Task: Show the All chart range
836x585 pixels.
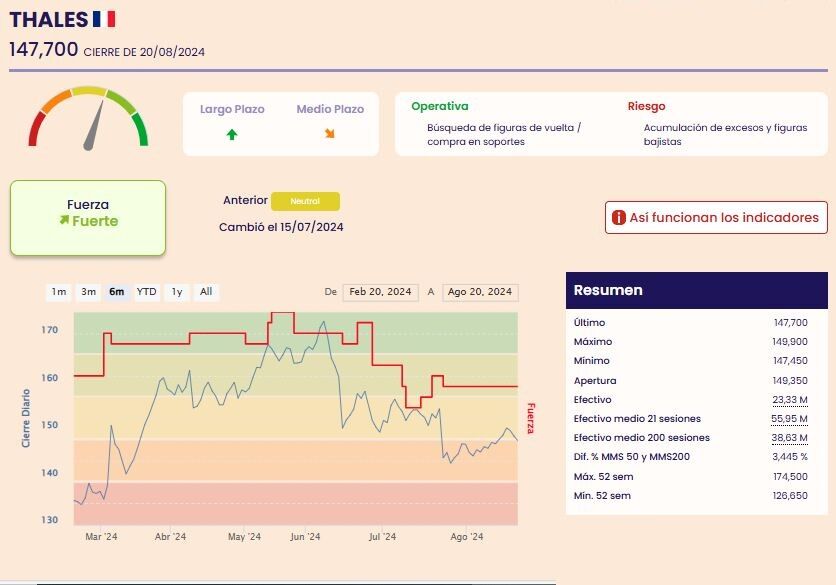Action: 206,292
